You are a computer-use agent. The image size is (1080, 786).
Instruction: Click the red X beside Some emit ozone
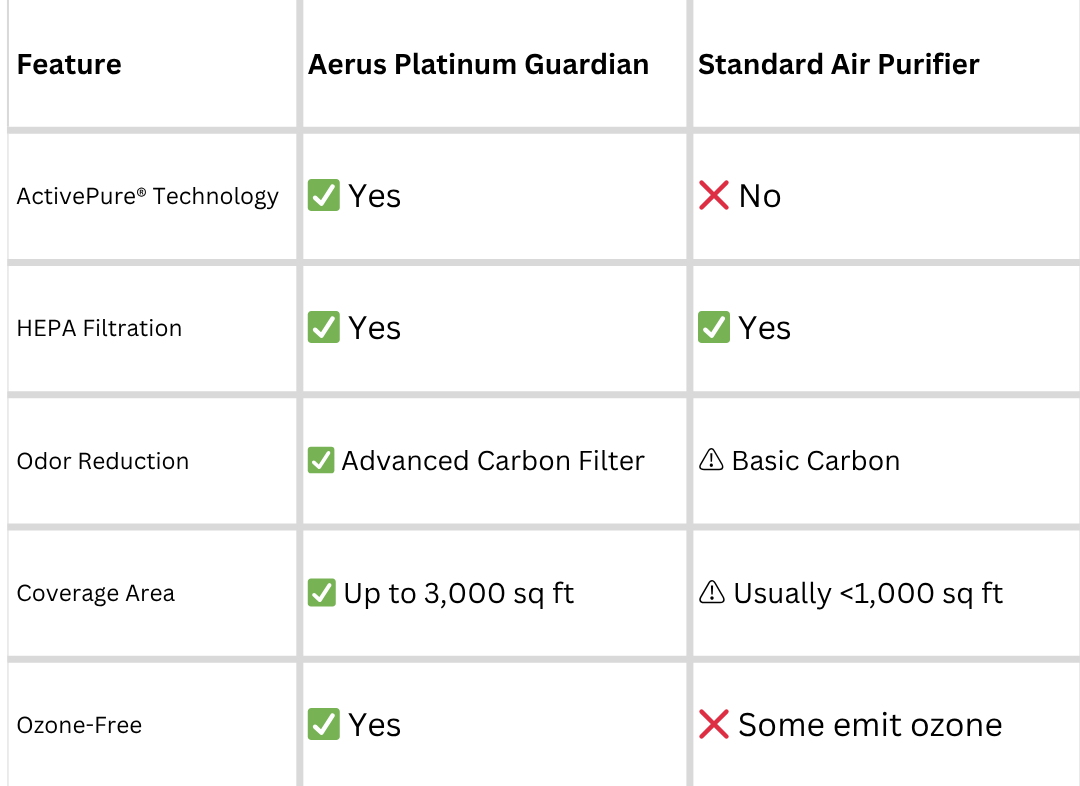(714, 724)
